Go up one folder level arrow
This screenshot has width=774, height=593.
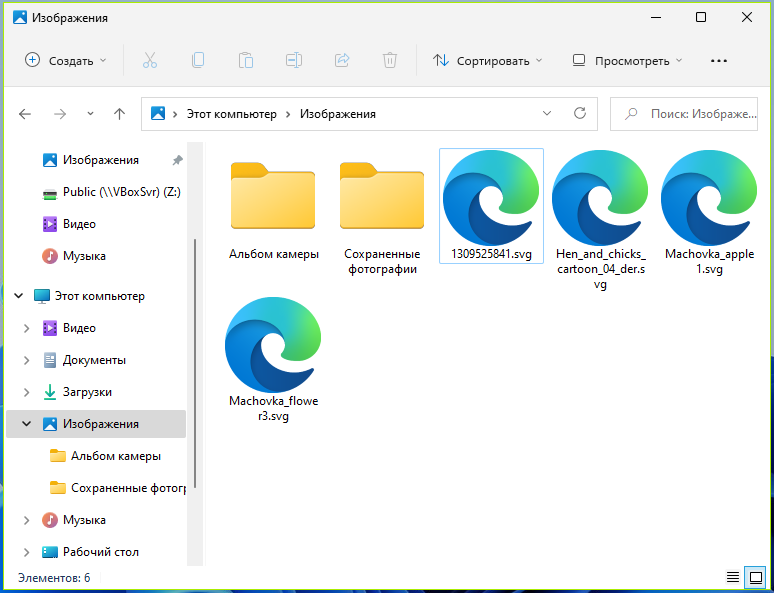[x=119, y=114]
